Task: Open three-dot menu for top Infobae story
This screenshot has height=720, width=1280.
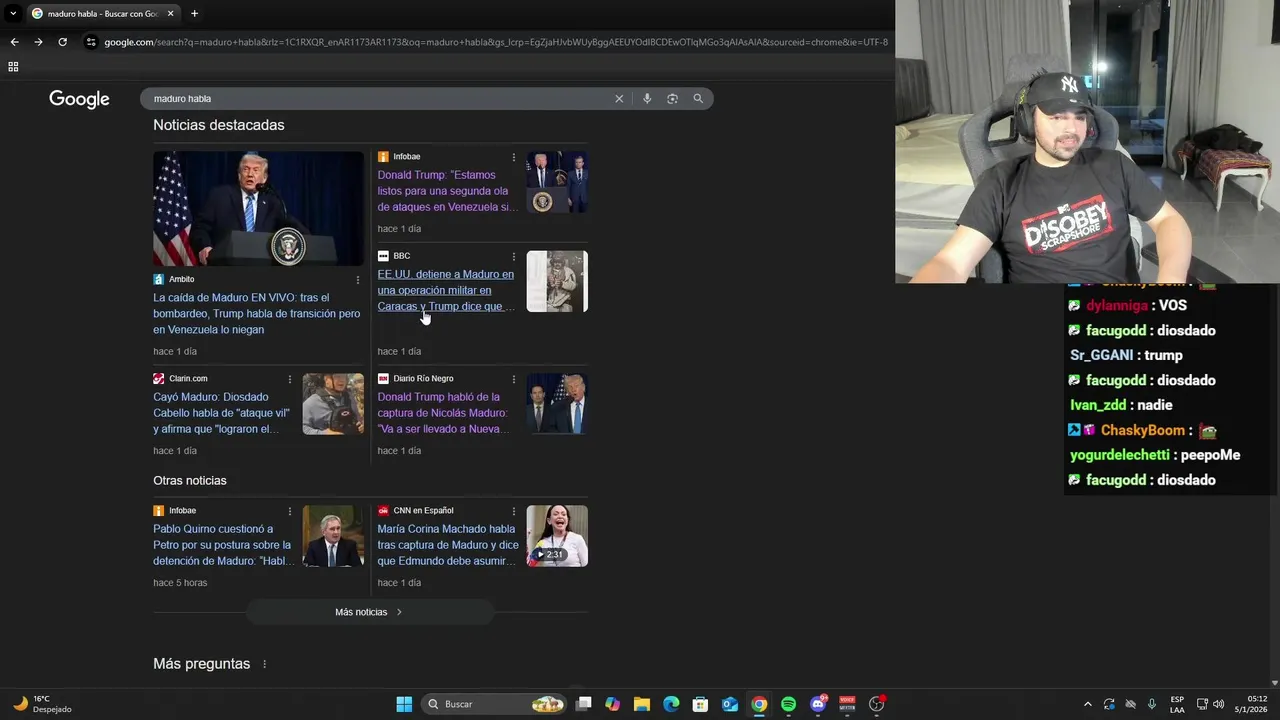Action: pyautogui.click(x=514, y=158)
